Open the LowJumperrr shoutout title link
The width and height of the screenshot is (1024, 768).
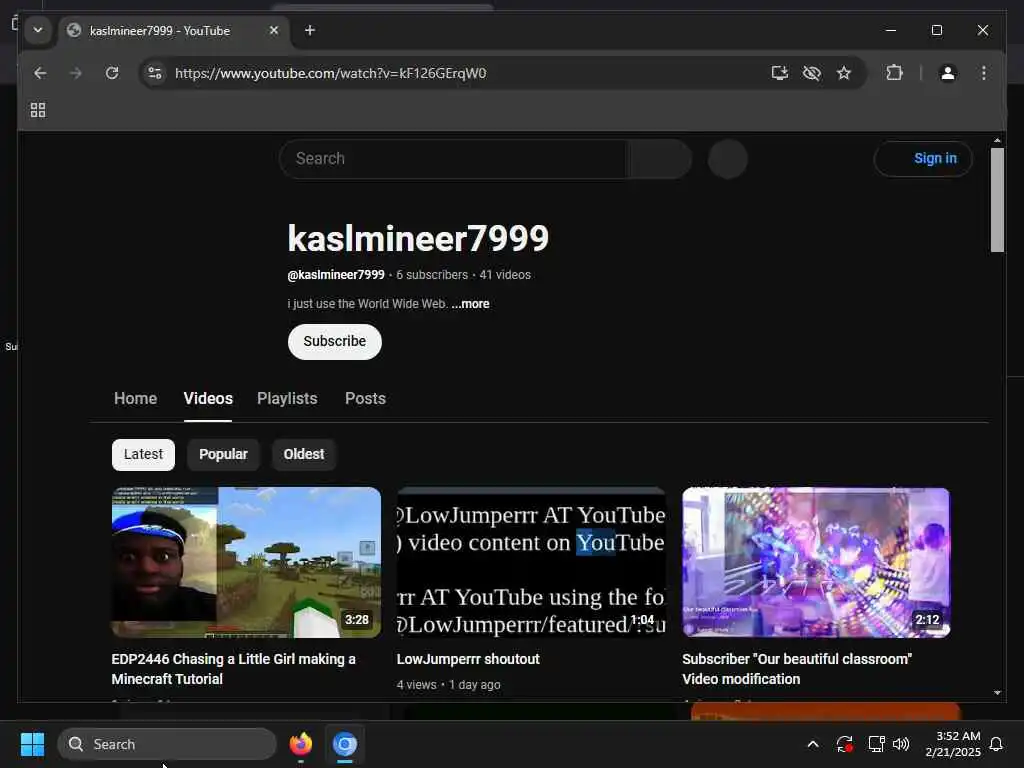coord(468,659)
